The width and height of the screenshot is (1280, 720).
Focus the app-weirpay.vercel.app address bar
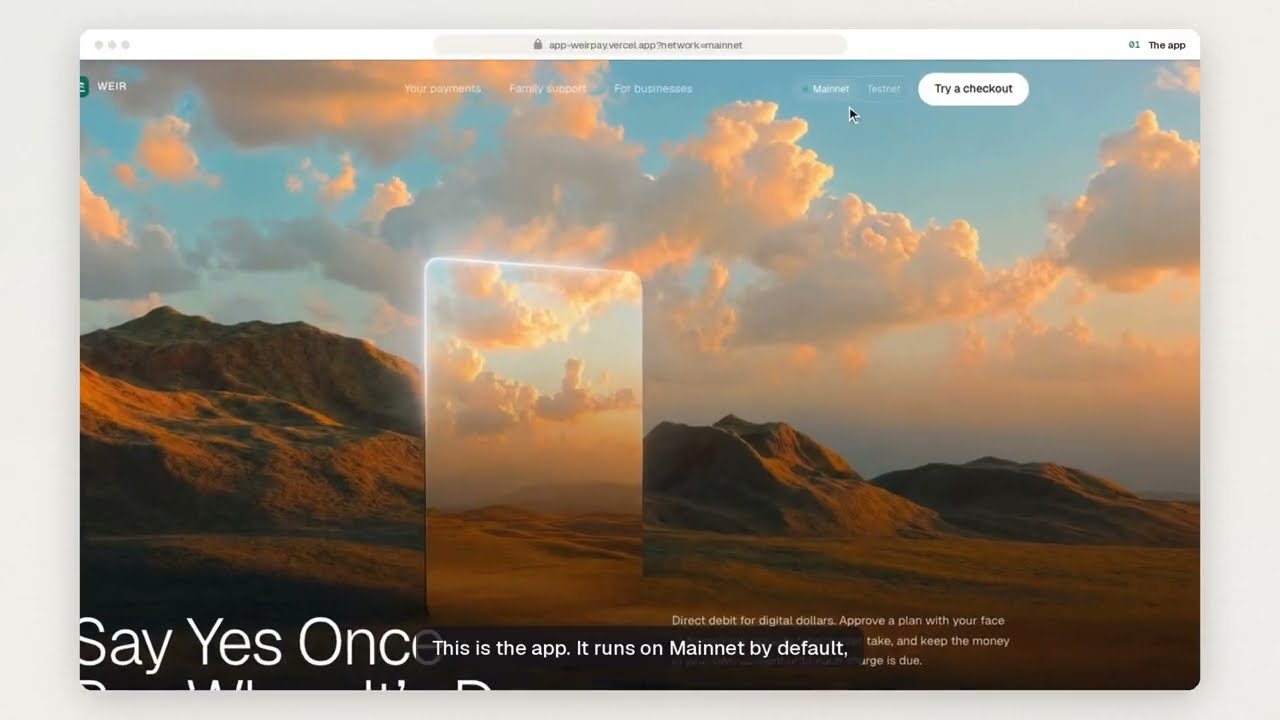click(x=640, y=45)
